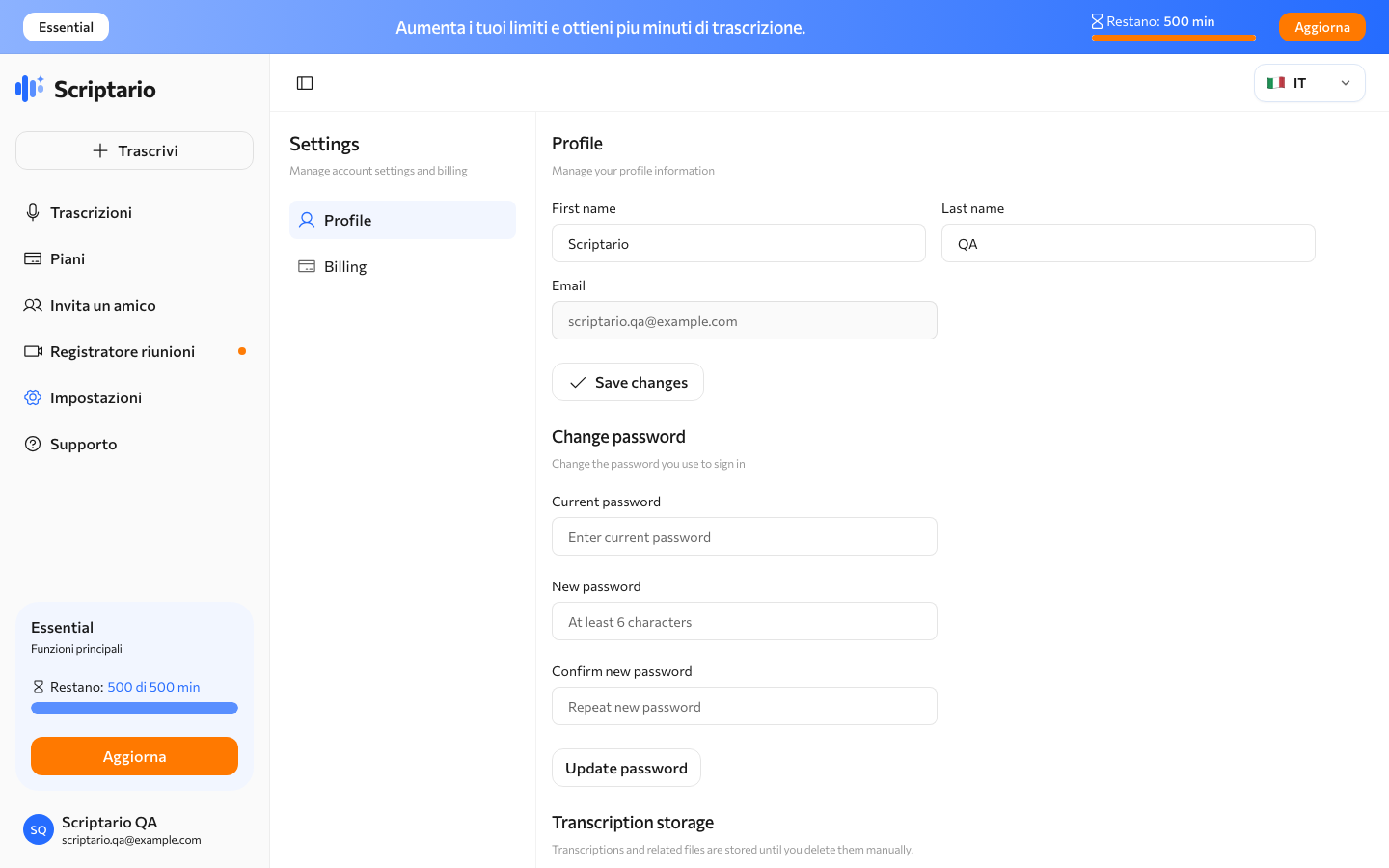Click the camera icon beside Registratore riunioni
Screen dimensions: 1389x868
[33, 351]
